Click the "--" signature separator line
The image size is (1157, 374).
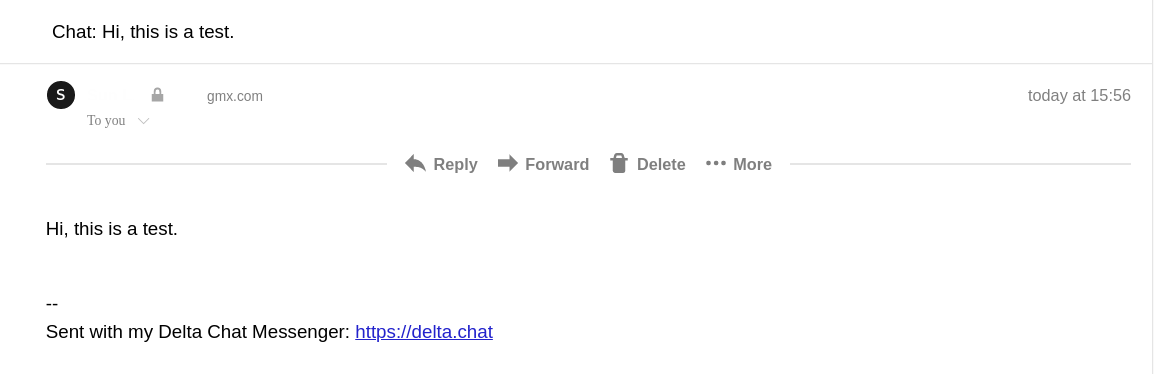tap(52, 304)
